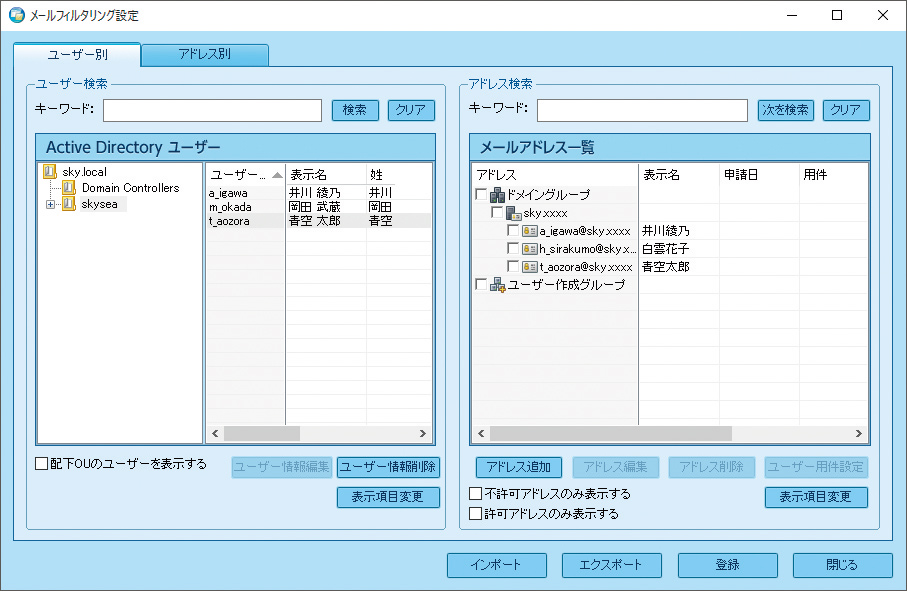Click the address search キーワード field
The image size is (907, 592).
point(642,110)
